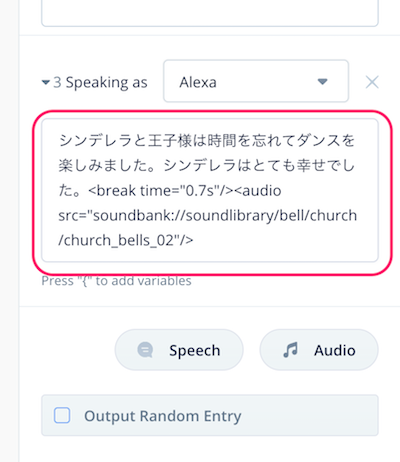Remove speech entry 3 with the X icon

(x=372, y=82)
